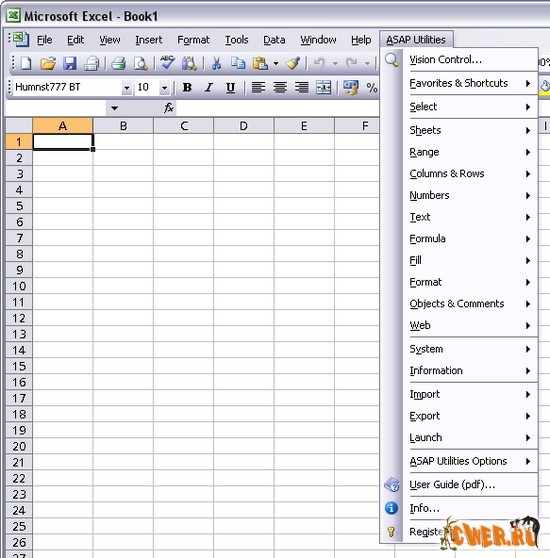Expand the Sheets submenu

coord(470,130)
